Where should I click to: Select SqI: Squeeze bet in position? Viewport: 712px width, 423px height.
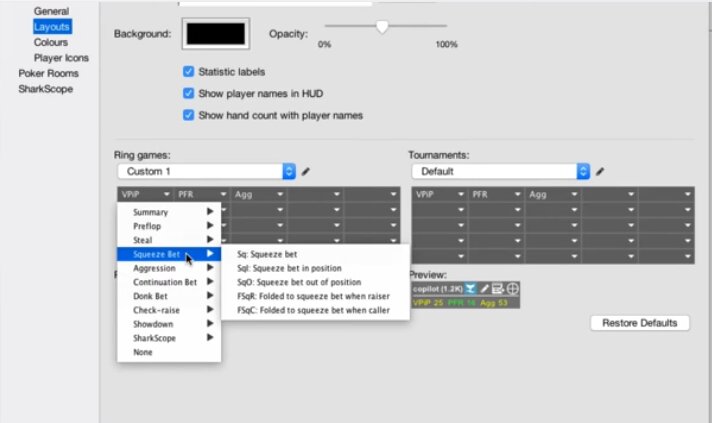click(315, 268)
